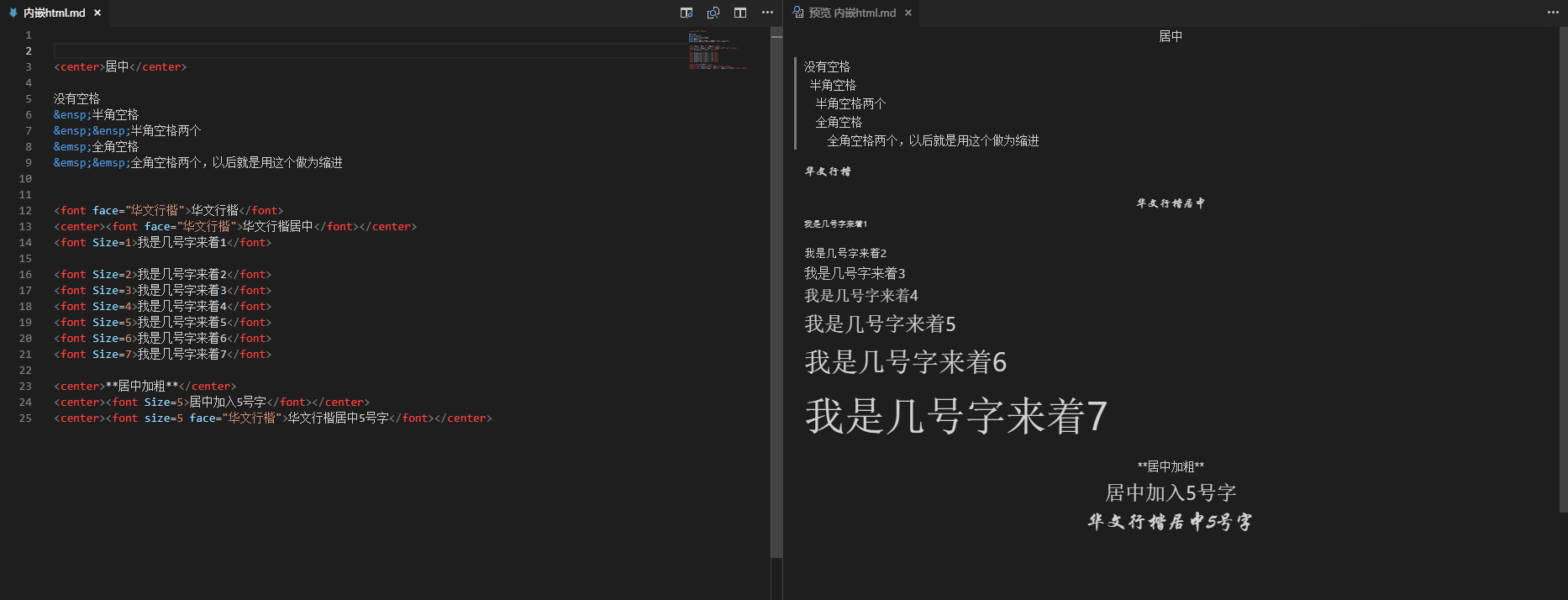The height and width of the screenshot is (600, 1568).
Task: Open more actions menu in editor pane
Action: [767, 13]
